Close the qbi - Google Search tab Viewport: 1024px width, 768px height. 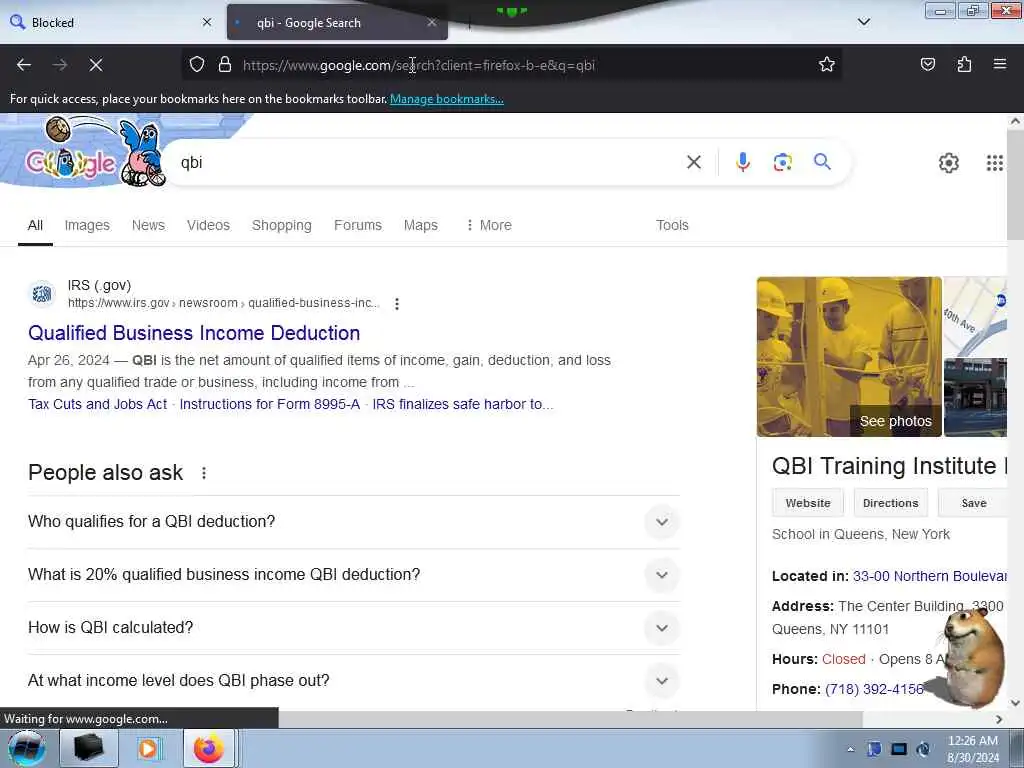coord(432,22)
